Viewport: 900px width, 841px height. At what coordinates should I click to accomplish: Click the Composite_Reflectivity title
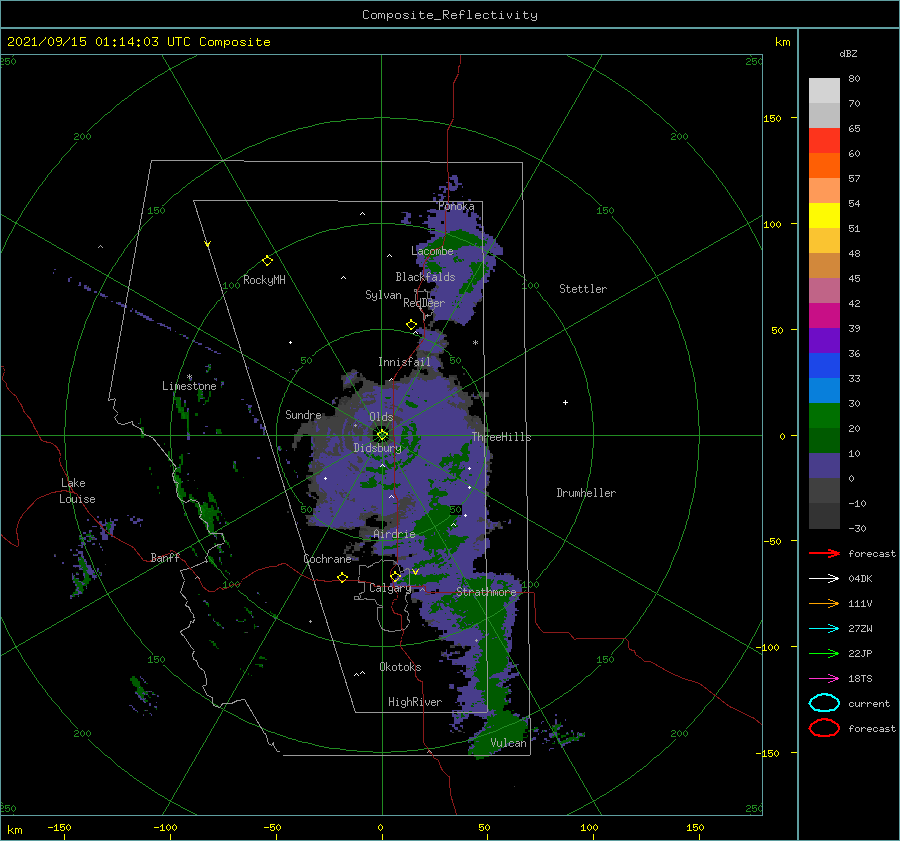(x=450, y=15)
